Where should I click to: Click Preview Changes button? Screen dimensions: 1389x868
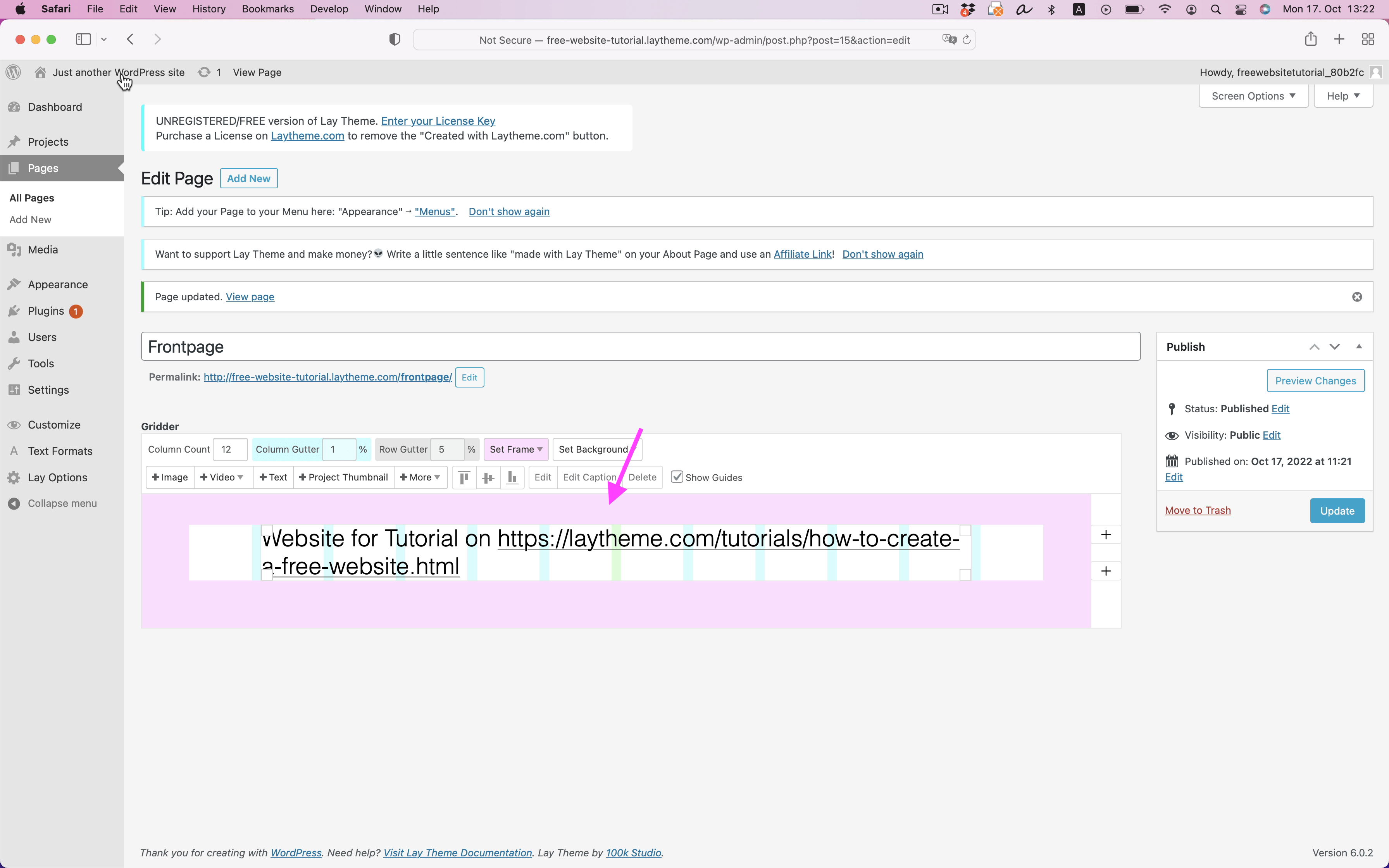(1315, 381)
